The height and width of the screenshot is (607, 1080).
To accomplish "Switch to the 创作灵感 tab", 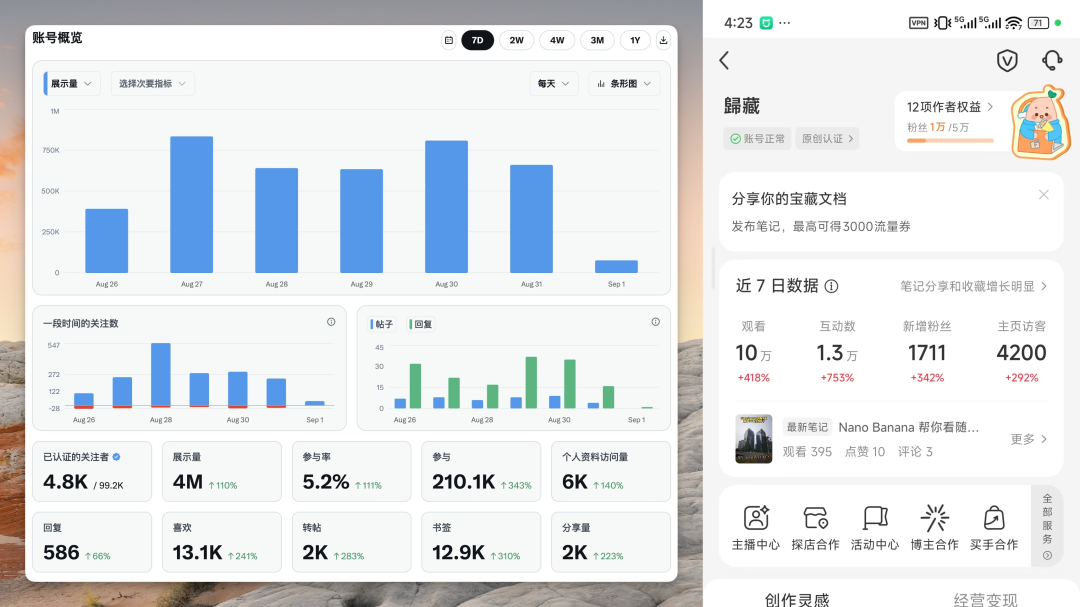I will [x=797, y=599].
